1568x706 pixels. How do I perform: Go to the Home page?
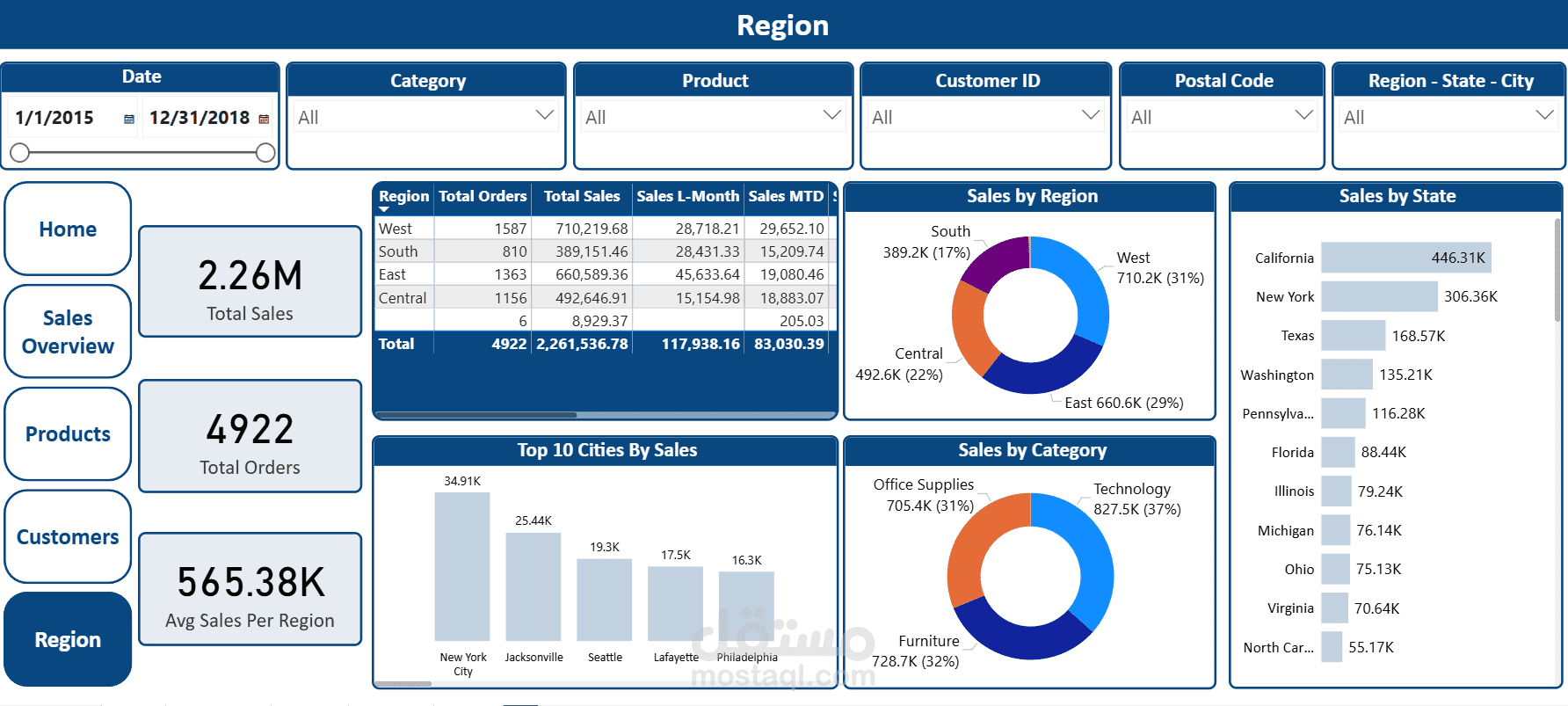click(68, 229)
